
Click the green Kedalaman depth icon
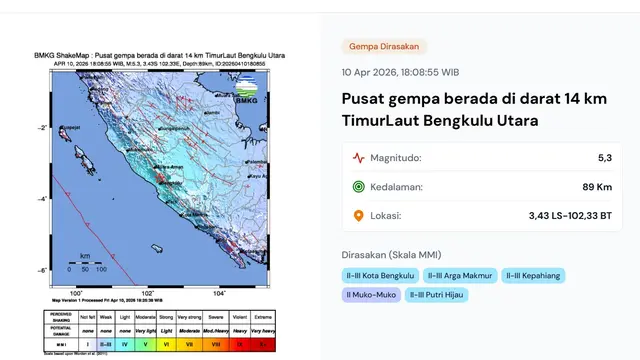[x=358, y=187]
